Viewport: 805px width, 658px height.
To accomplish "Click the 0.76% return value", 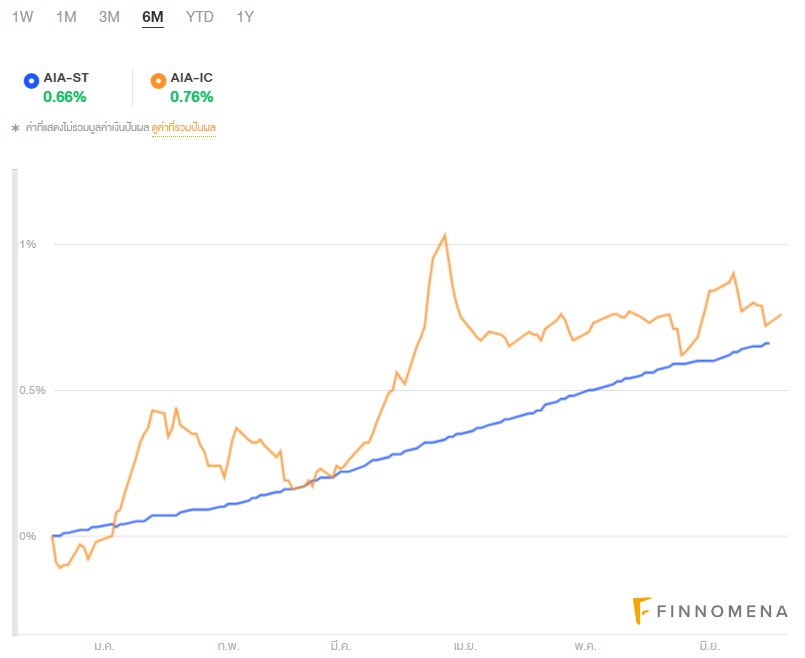I will pos(192,97).
